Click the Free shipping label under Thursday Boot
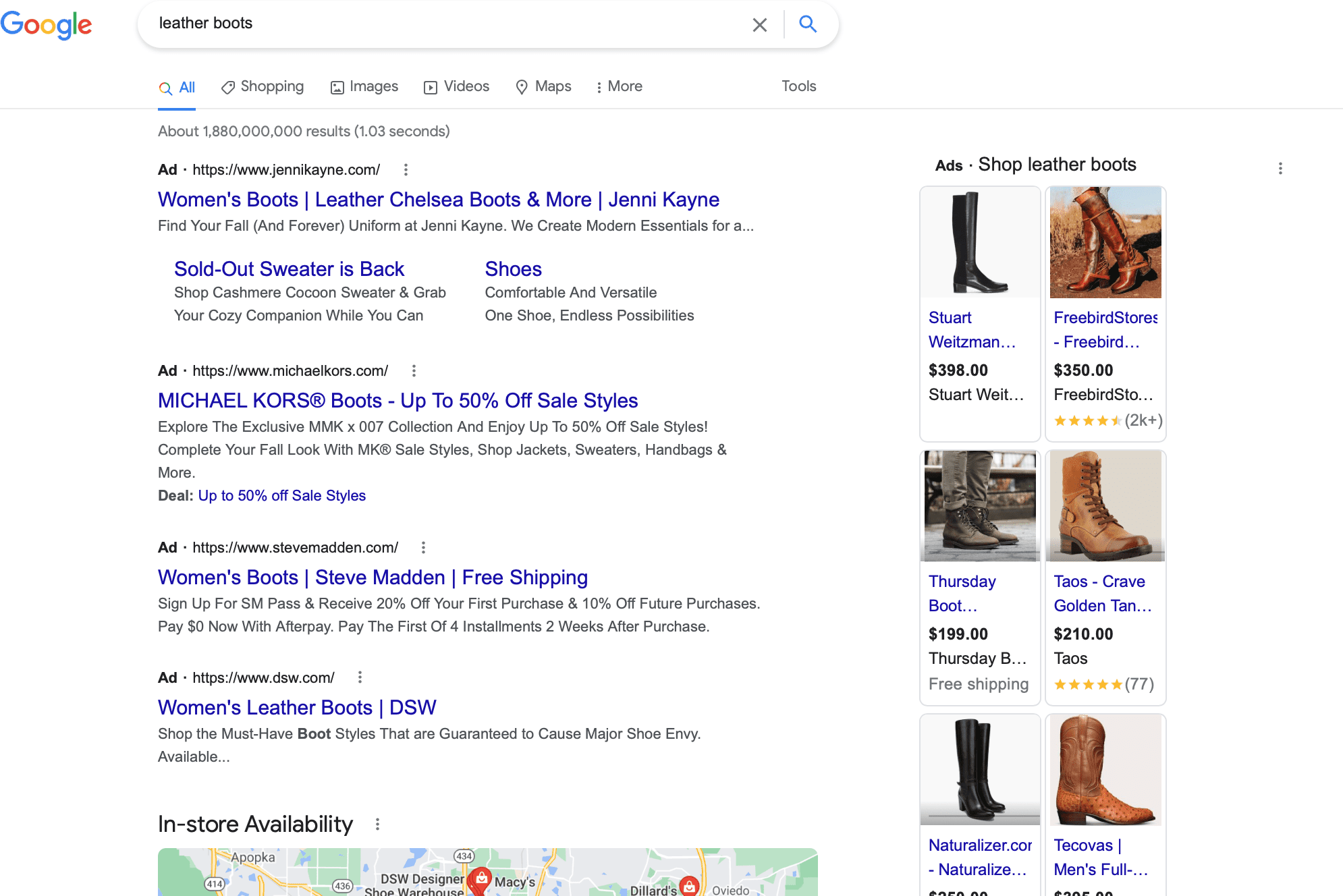This screenshot has width=1343, height=896. pos(979,685)
